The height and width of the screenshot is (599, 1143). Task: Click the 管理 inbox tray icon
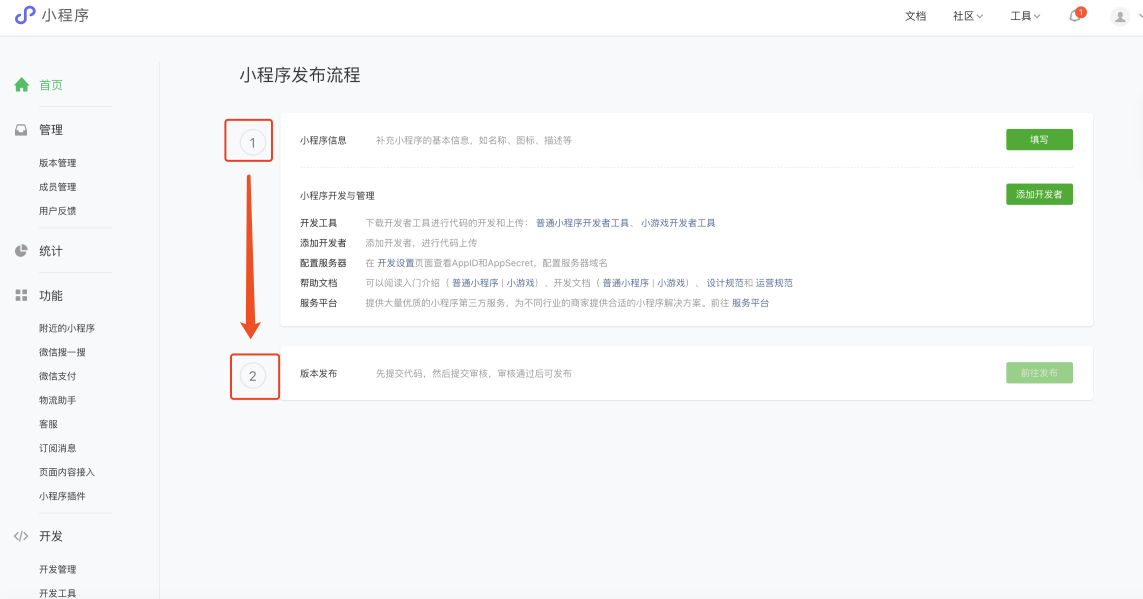[21, 130]
